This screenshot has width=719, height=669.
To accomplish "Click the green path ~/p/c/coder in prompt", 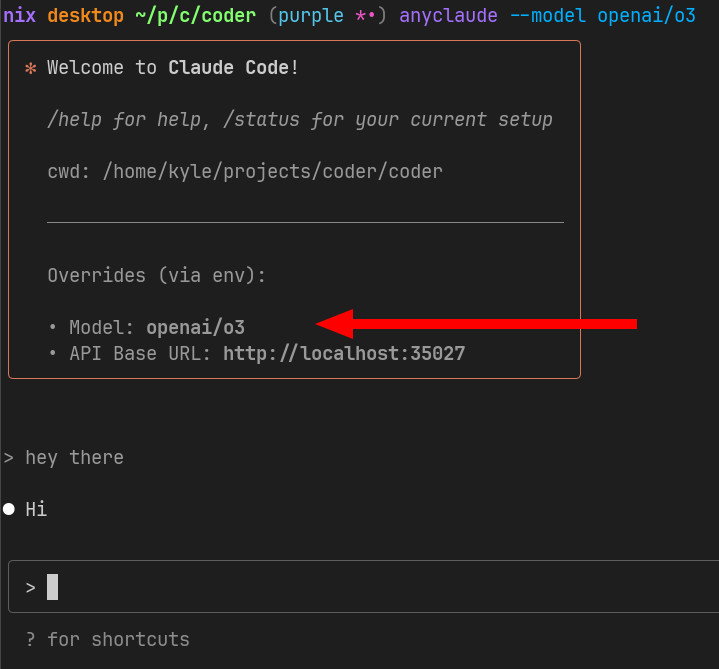I will 195,16.
